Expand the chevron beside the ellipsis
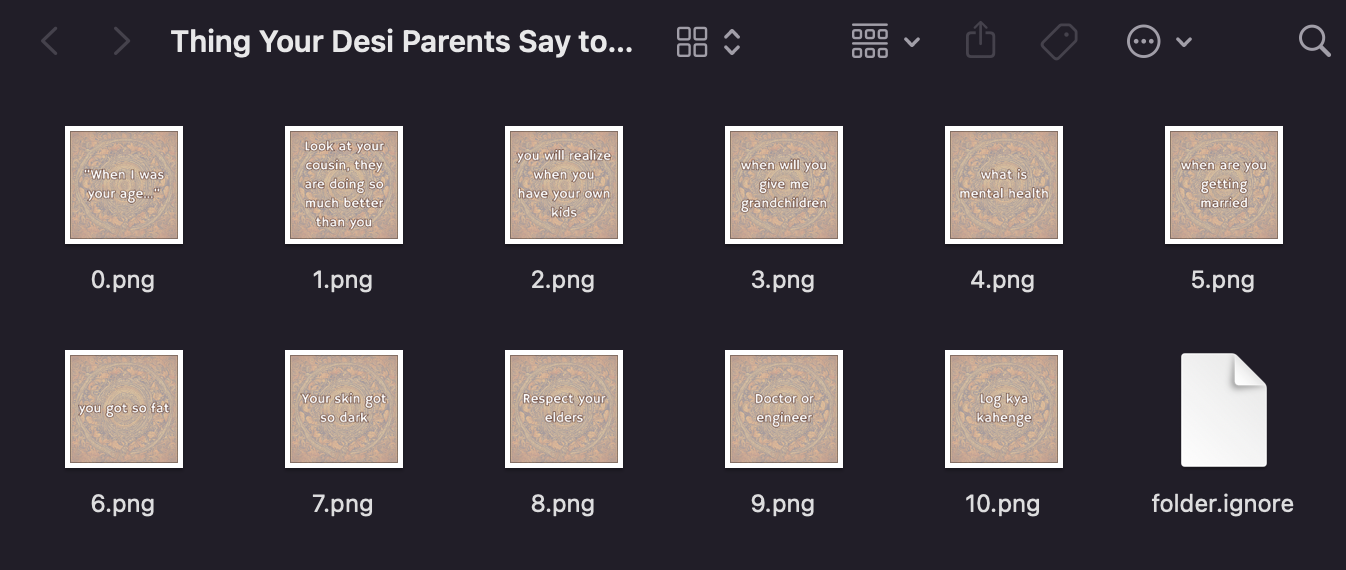 [x=1184, y=42]
